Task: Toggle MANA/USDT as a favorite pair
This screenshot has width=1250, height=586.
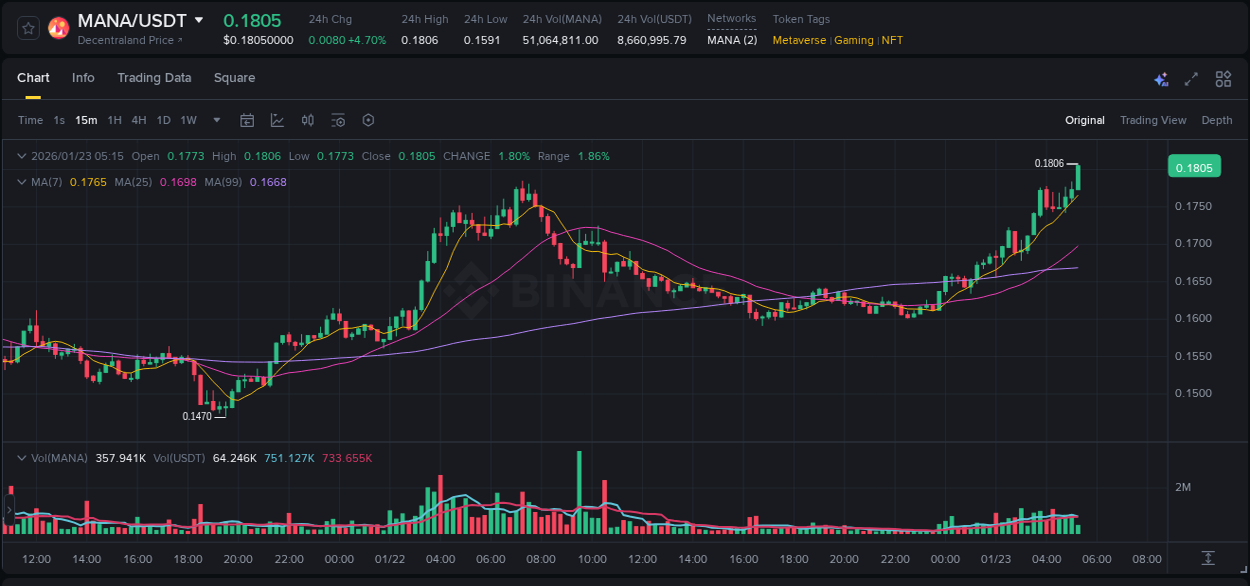Action: point(27,27)
